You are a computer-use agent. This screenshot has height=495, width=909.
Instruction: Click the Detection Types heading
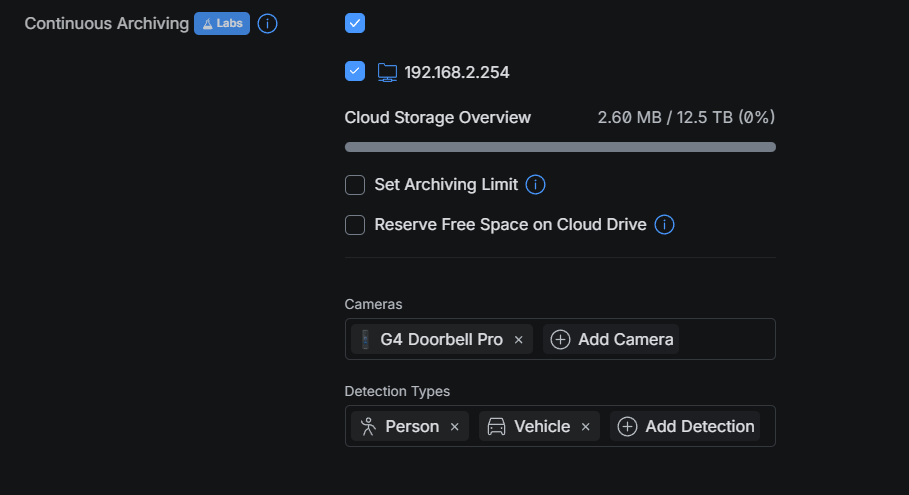(397, 391)
